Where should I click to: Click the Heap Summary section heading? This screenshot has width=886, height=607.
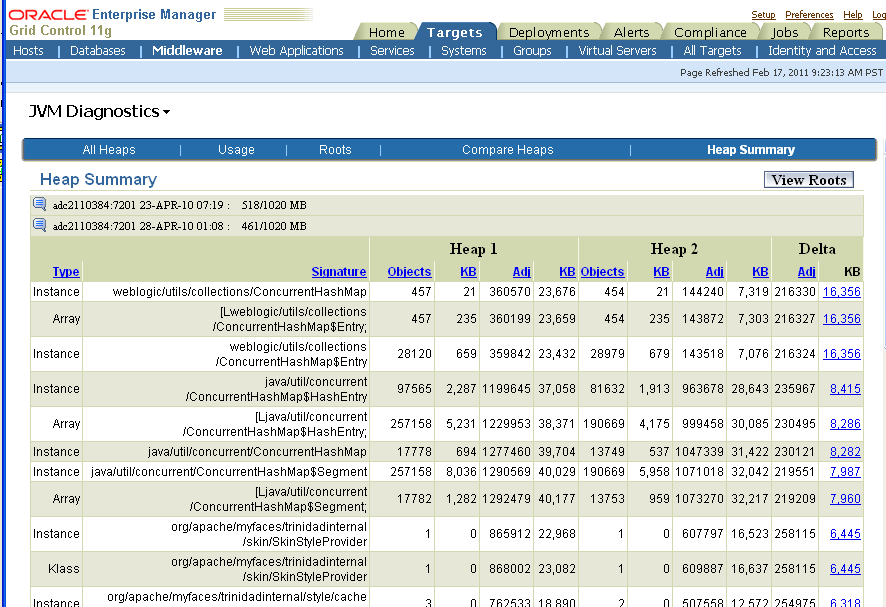[98, 179]
